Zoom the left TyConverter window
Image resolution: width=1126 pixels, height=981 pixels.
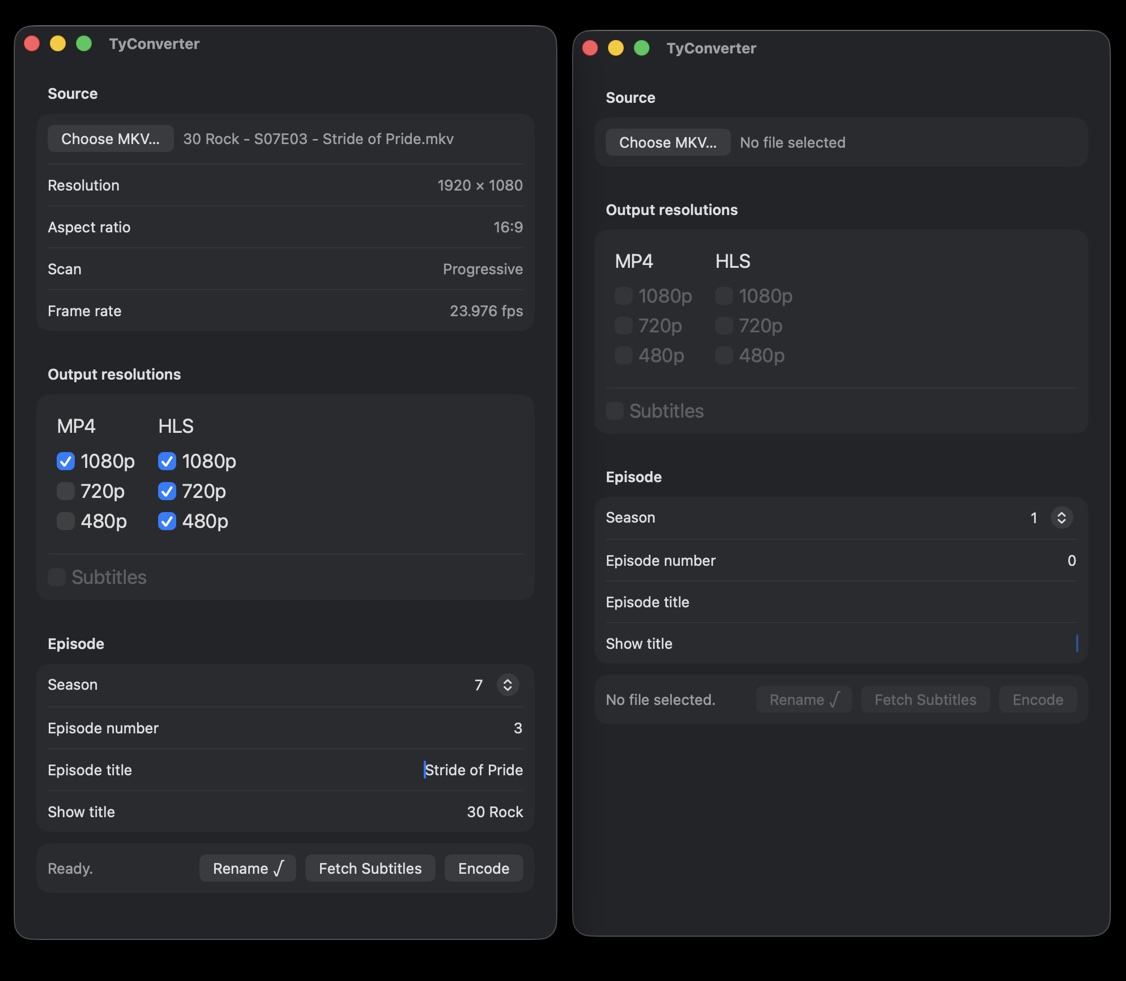point(83,44)
